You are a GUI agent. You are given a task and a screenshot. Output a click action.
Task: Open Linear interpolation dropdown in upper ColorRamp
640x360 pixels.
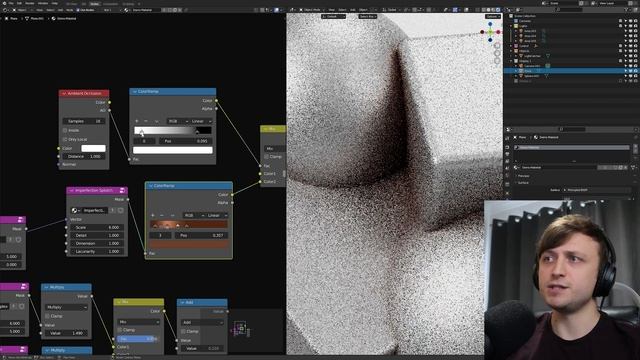coord(201,121)
